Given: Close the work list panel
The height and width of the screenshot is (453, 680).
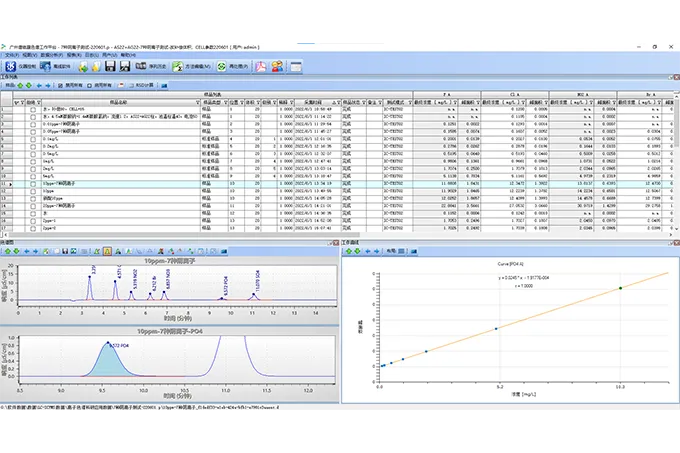Looking at the screenshot, I should coord(677,77).
